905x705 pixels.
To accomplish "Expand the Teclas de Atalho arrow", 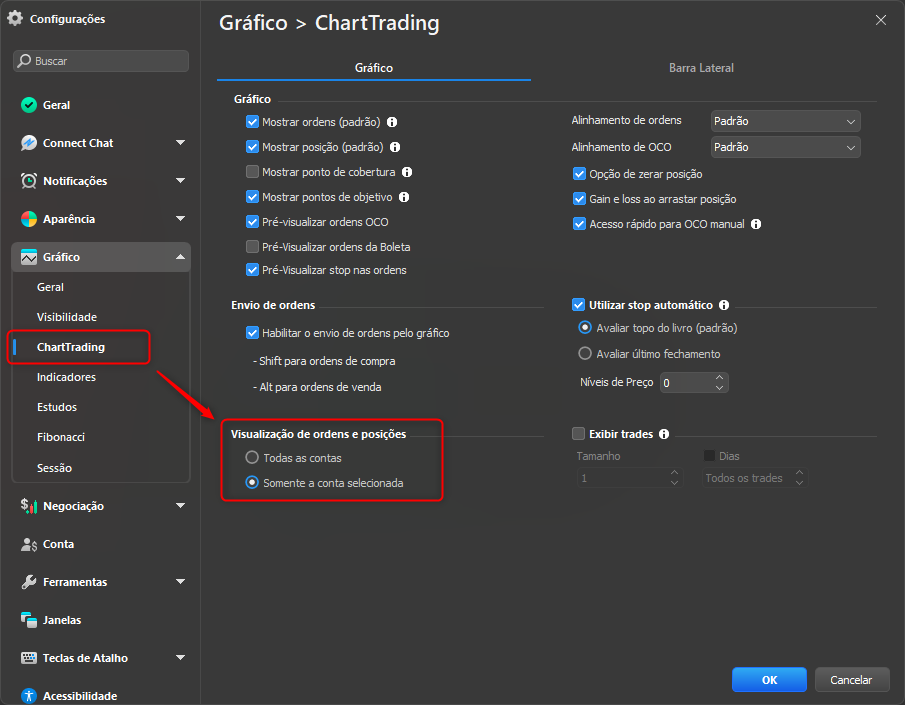I will click(181, 658).
